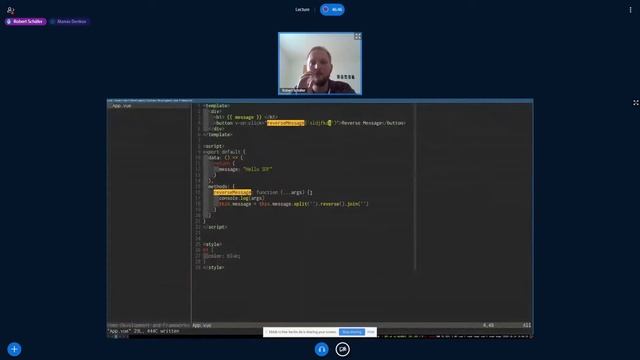Expand the webcam video to fullscreen

pyautogui.click(x=358, y=36)
